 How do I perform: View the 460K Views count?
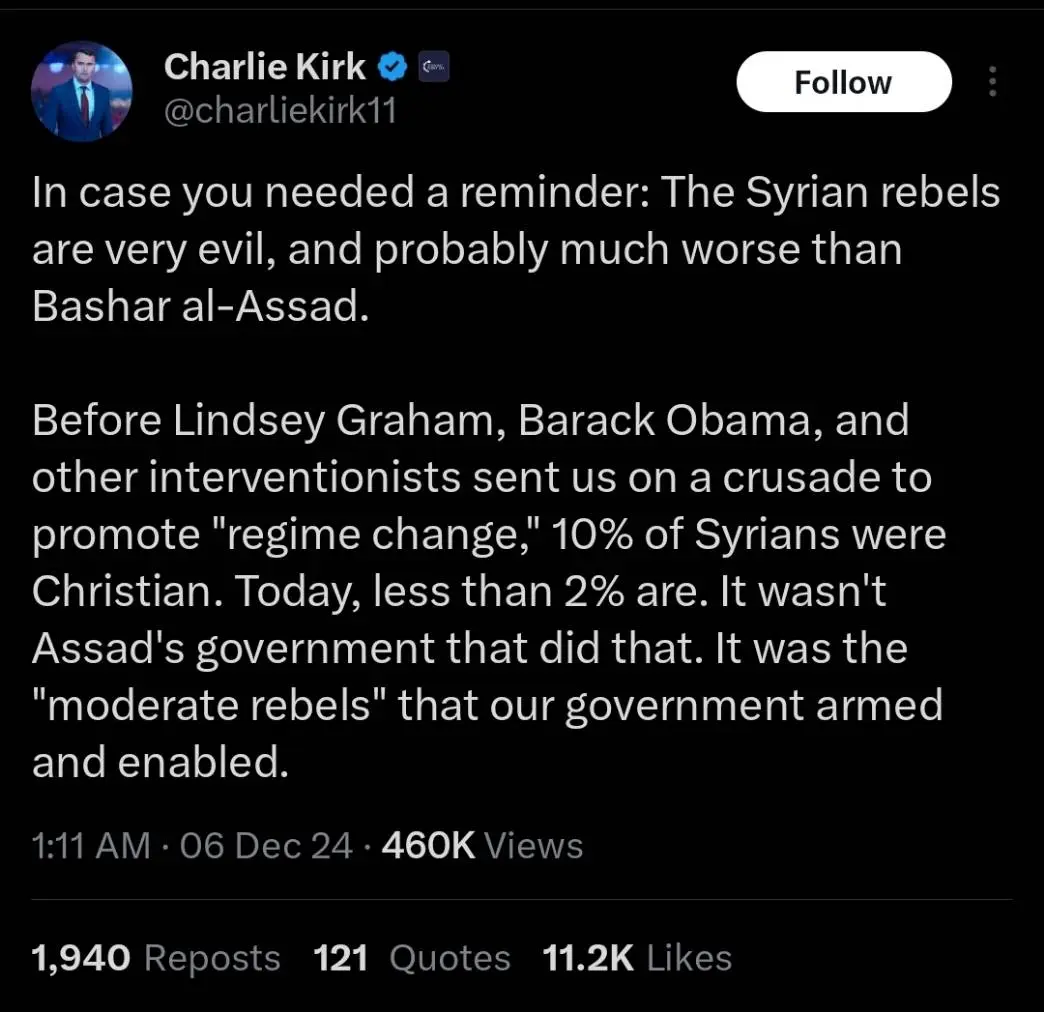[x=481, y=846]
